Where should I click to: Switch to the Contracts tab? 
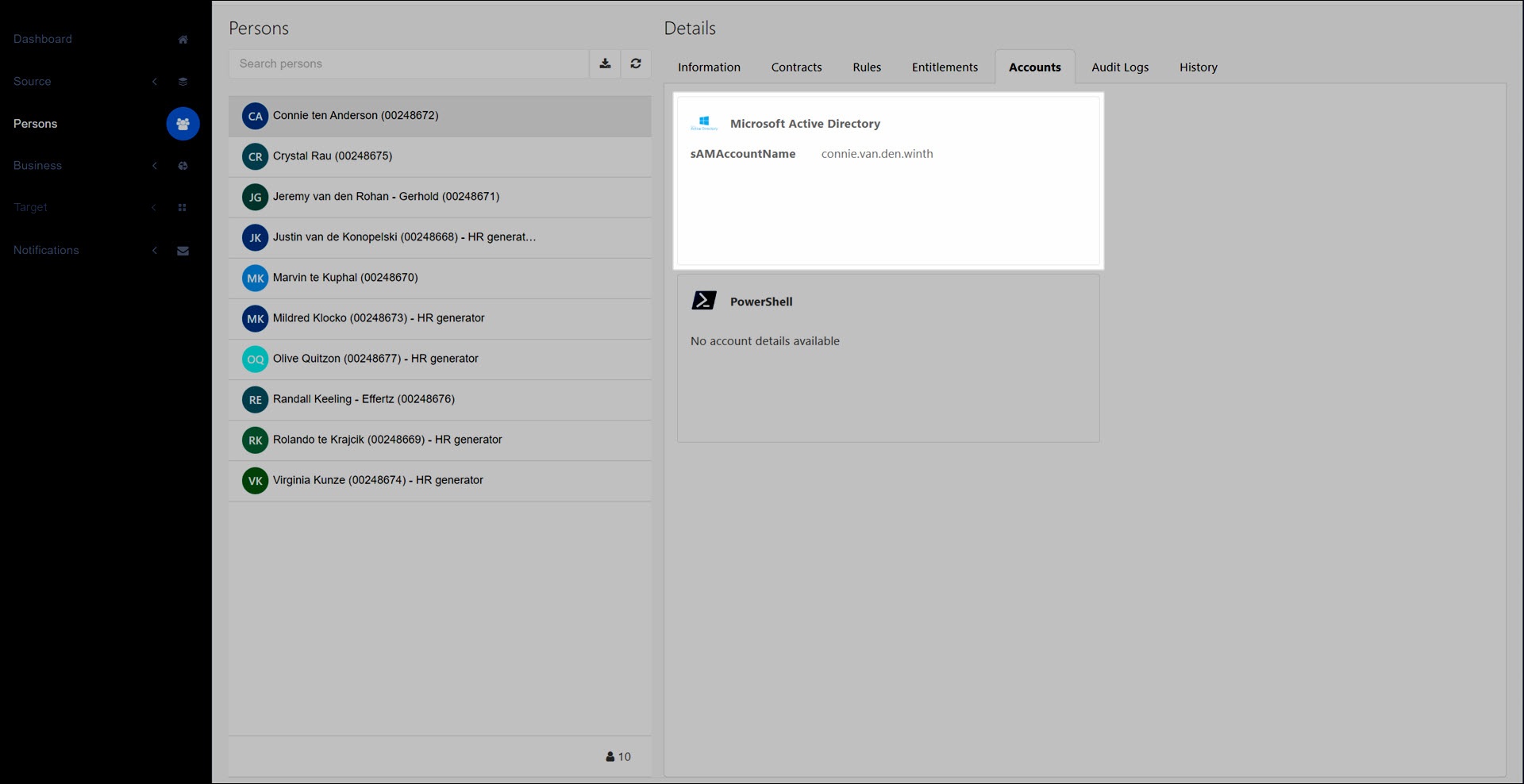tap(796, 67)
